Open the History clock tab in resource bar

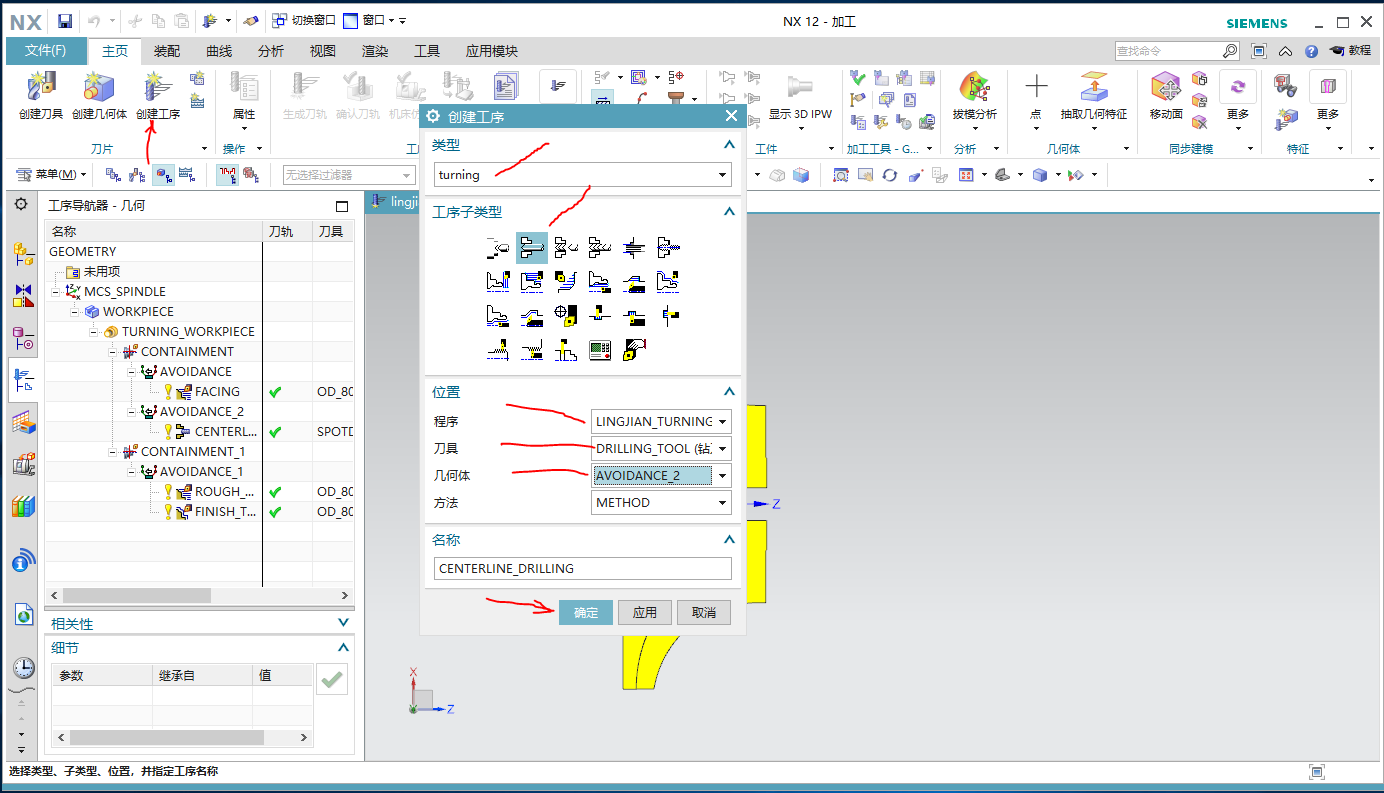click(23, 668)
